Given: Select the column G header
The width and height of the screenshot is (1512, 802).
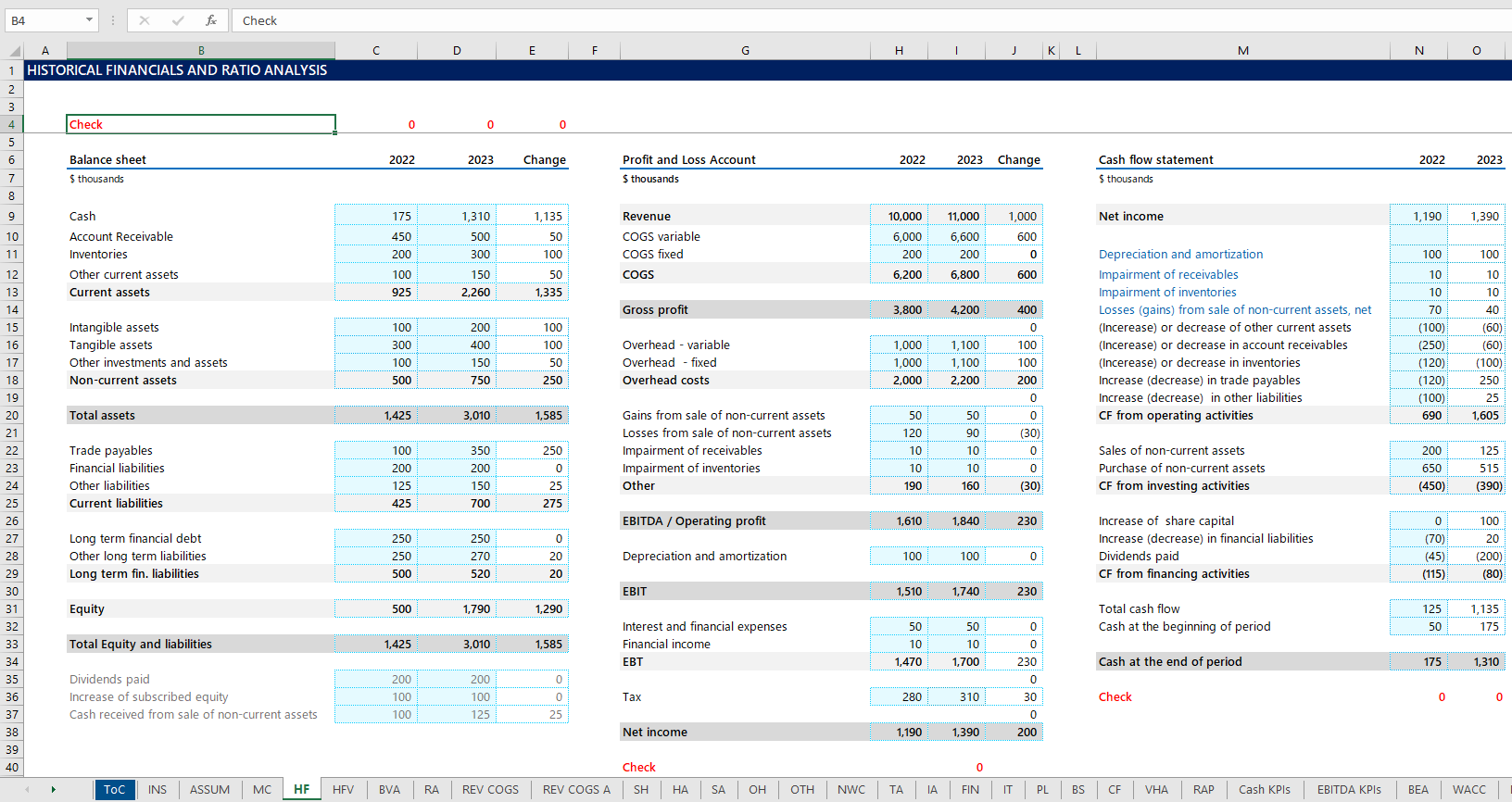Looking at the screenshot, I should (745, 51).
